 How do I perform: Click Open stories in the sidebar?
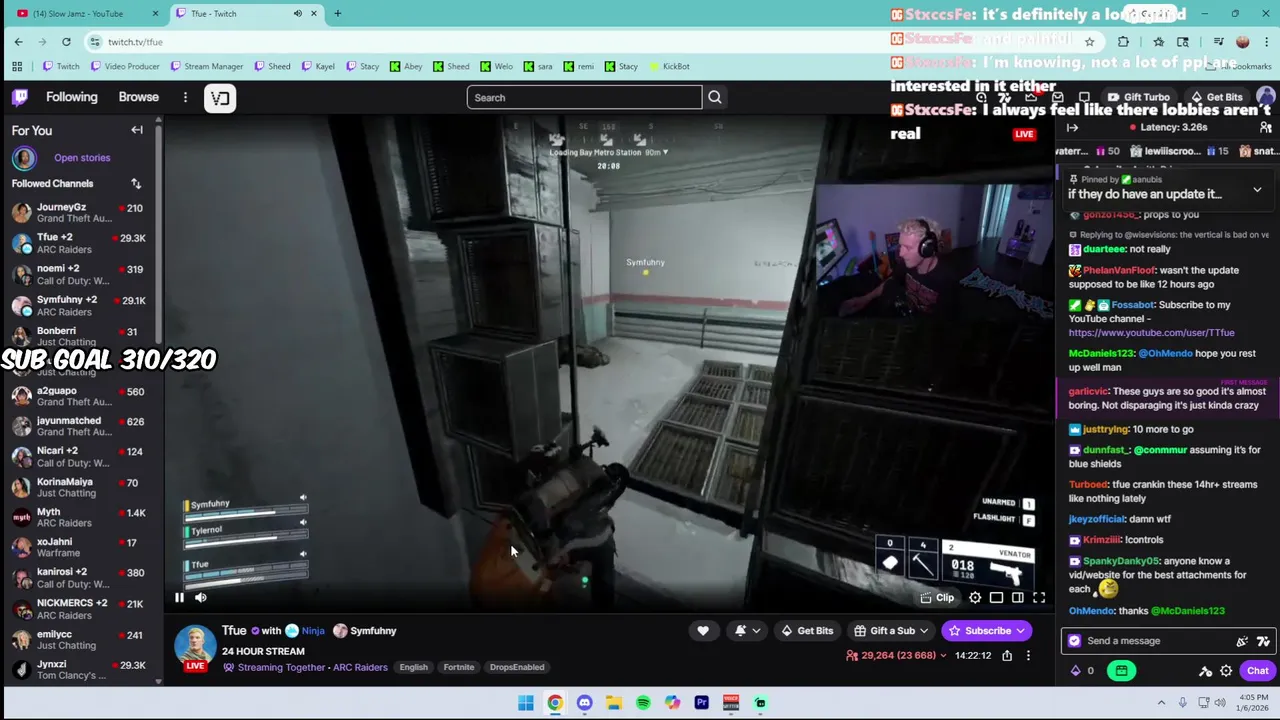(x=82, y=158)
